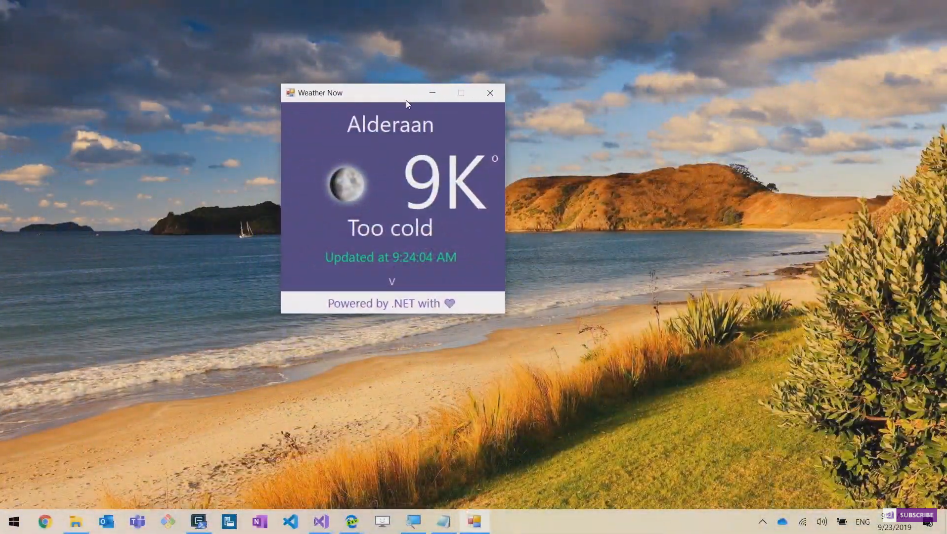Screen dimensions: 947x534
Task: Open Microsoft Teams from the taskbar
Action: point(137,522)
